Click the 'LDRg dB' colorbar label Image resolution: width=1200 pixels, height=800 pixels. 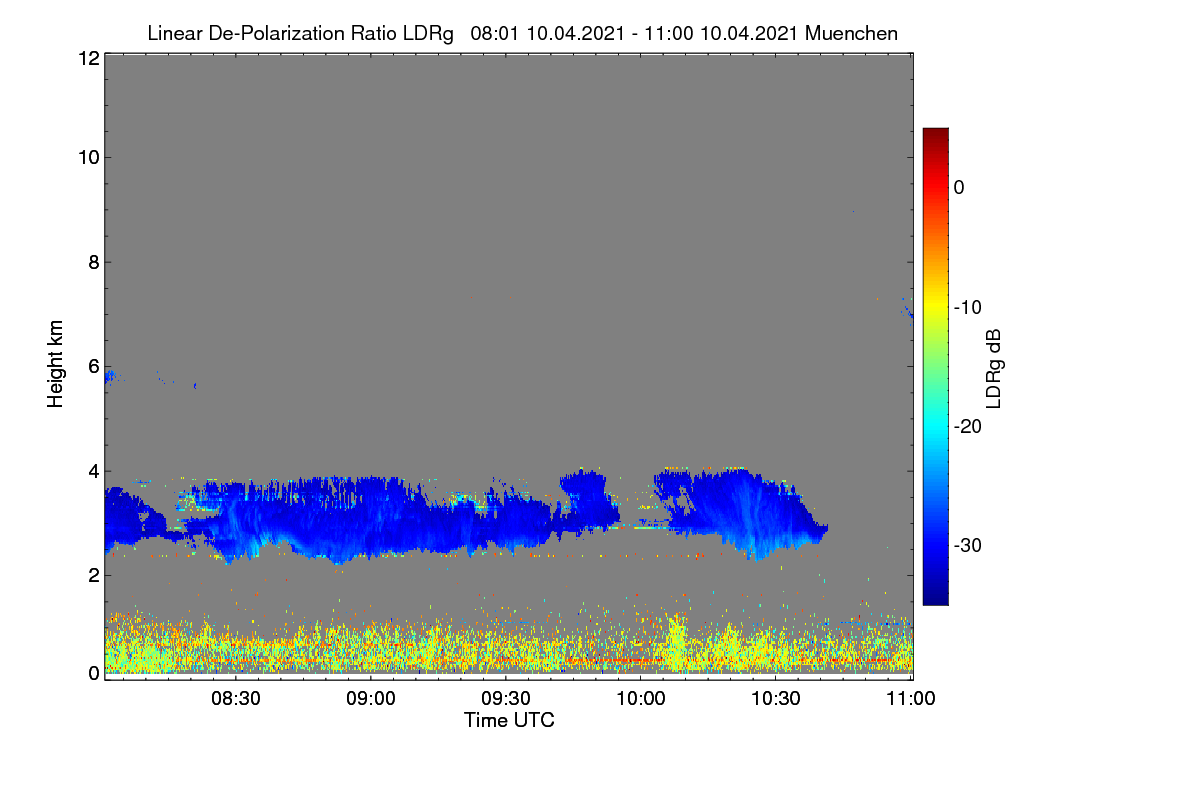993,368
